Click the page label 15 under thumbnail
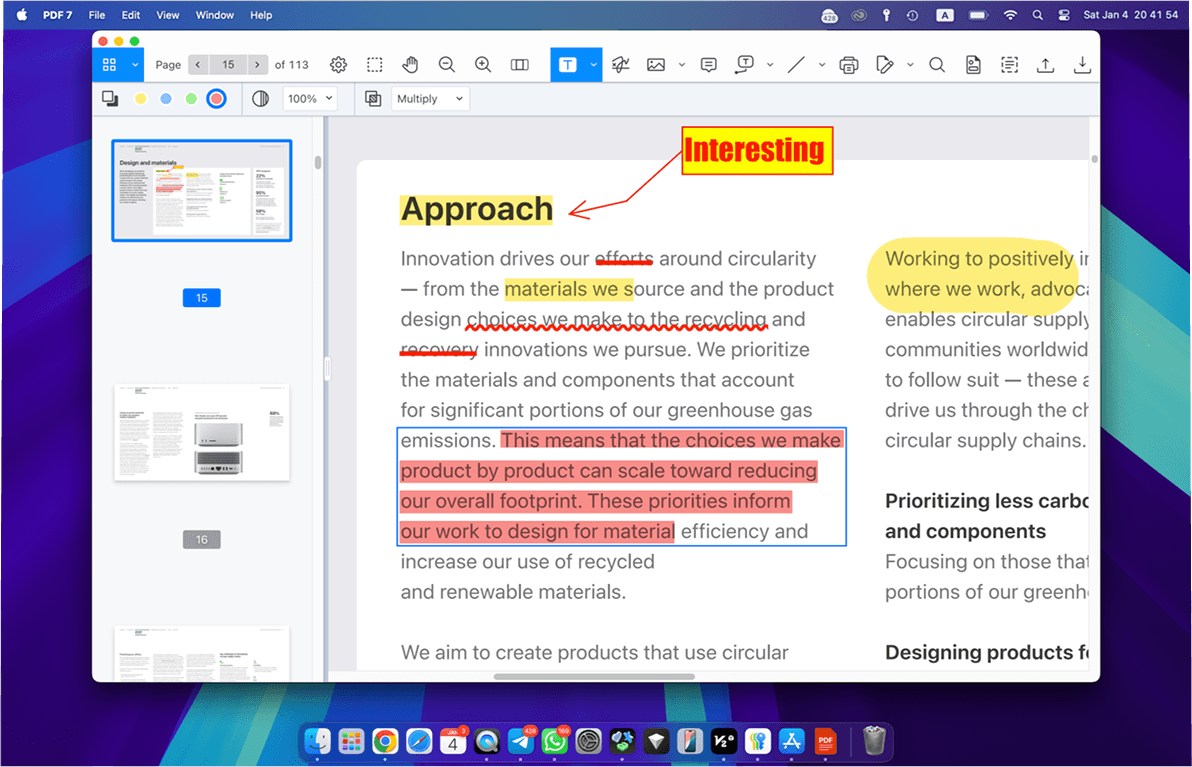Viewport: 1192px width, 767px height. [x=201, y=298]
